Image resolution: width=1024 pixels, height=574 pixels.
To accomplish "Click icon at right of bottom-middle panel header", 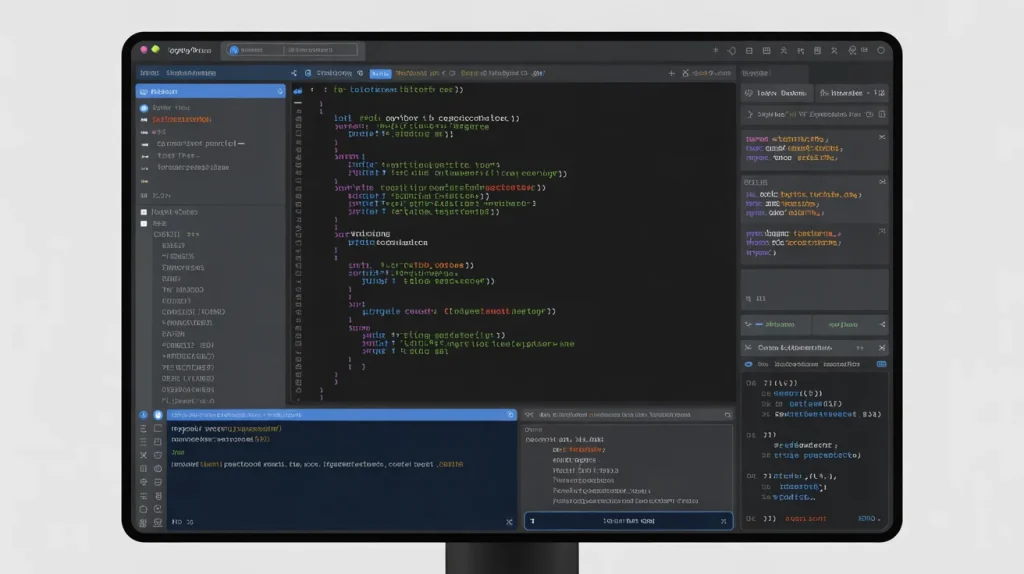I will 728,415.
